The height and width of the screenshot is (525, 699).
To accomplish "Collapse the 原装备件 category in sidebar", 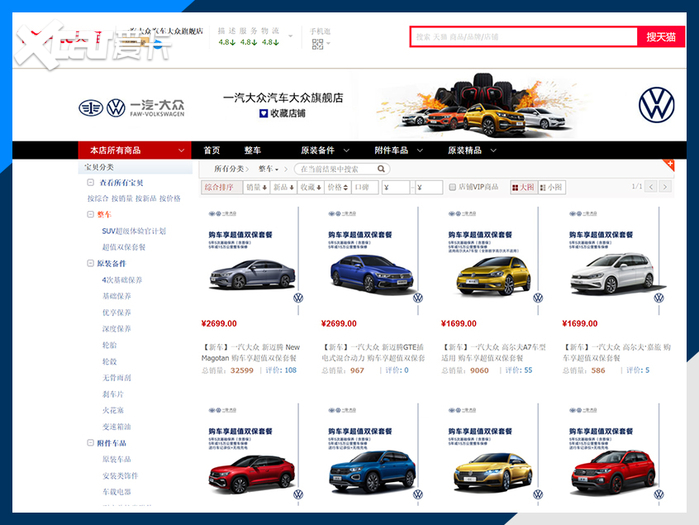I will point(90,263).
